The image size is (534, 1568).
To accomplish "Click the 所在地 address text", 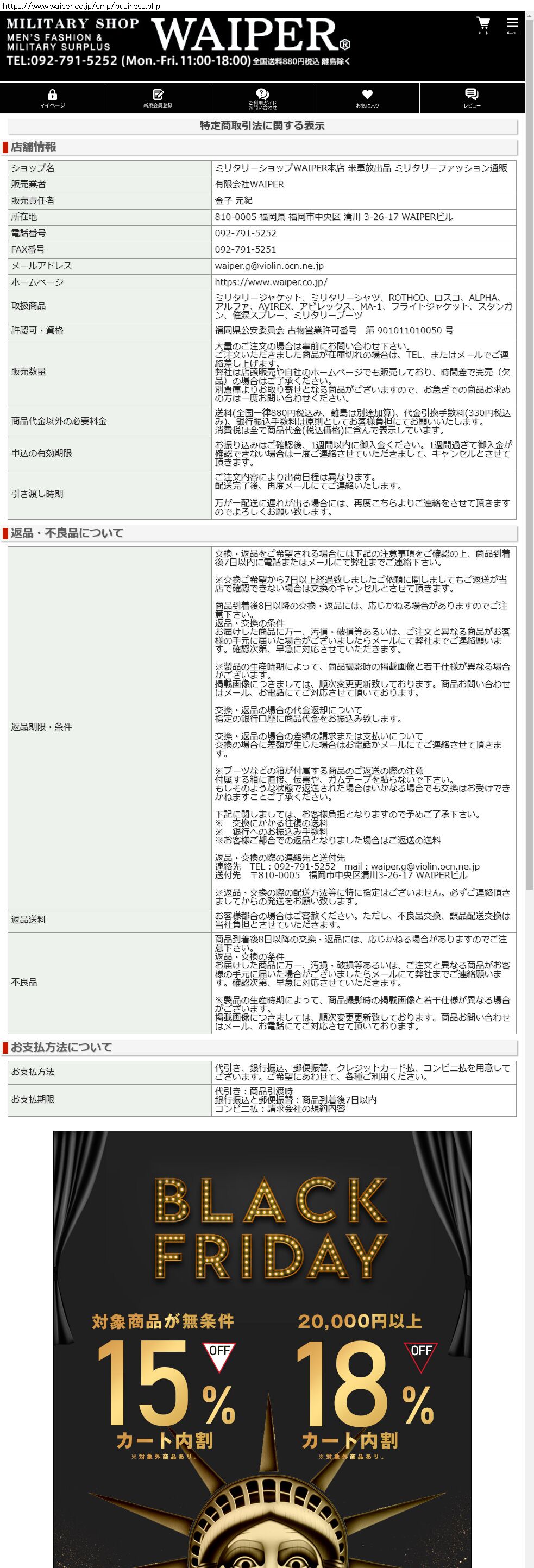I will pyautogui.click(x=334, y=217).
